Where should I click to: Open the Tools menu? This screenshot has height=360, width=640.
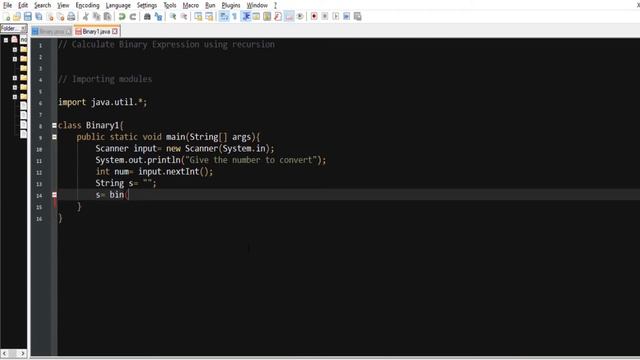tap(170, 5)
